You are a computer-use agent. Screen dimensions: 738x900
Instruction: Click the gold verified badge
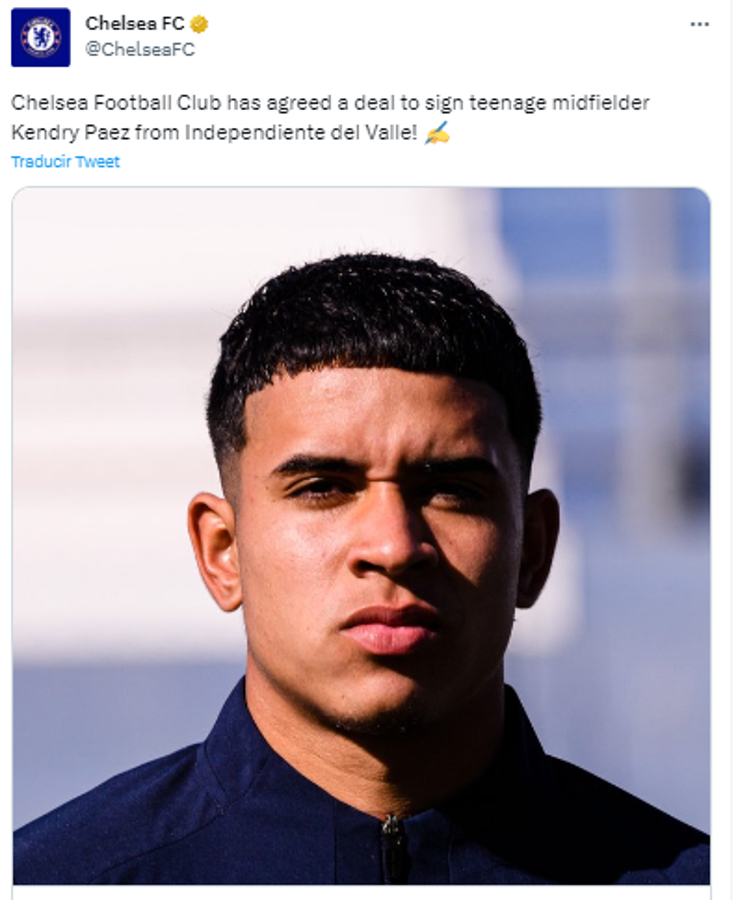pyautogui.click(x=199, y=24)
